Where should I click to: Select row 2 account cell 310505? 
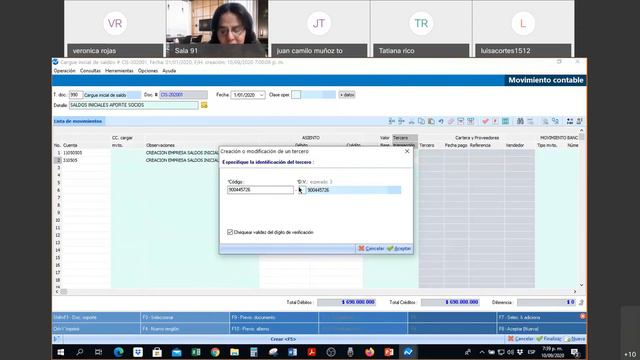click(86, 160)
